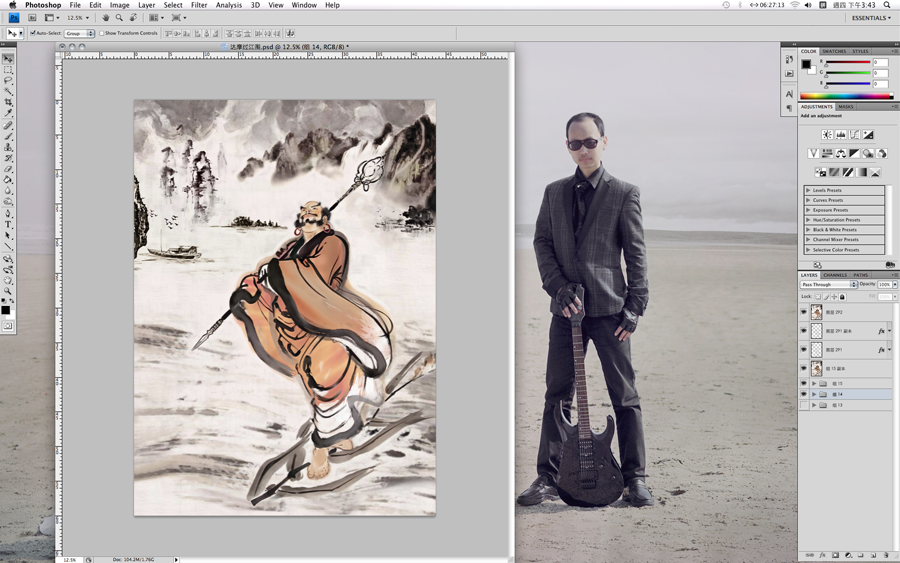
Task: Add a Black & White adjustment
Action: pos(855,153)
